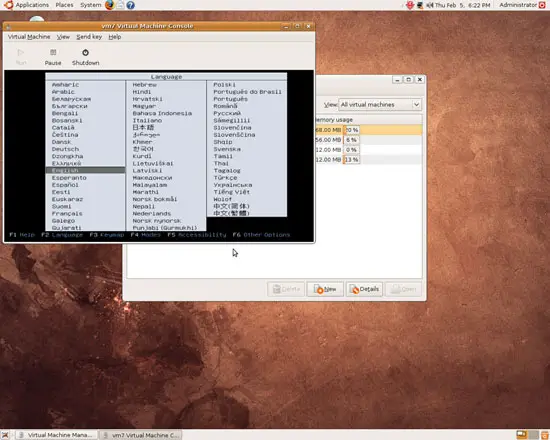Click the Details button
Screen dimensions: 550x440
364,289
